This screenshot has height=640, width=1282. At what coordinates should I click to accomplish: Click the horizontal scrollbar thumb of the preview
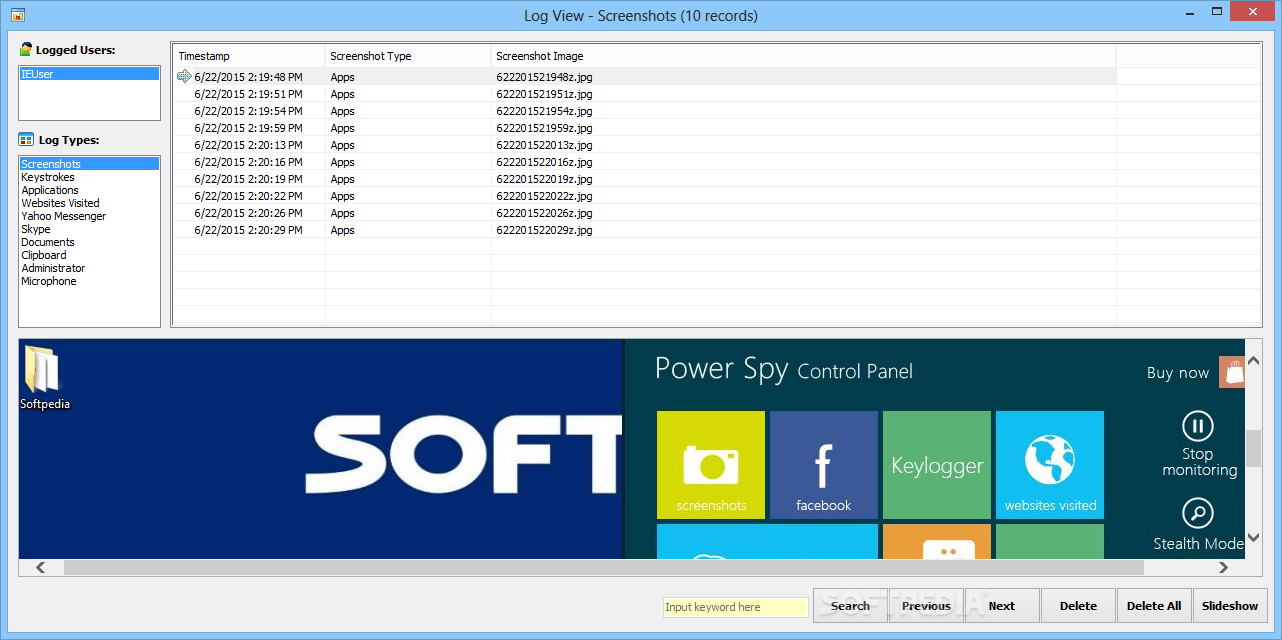click(604, 567)
